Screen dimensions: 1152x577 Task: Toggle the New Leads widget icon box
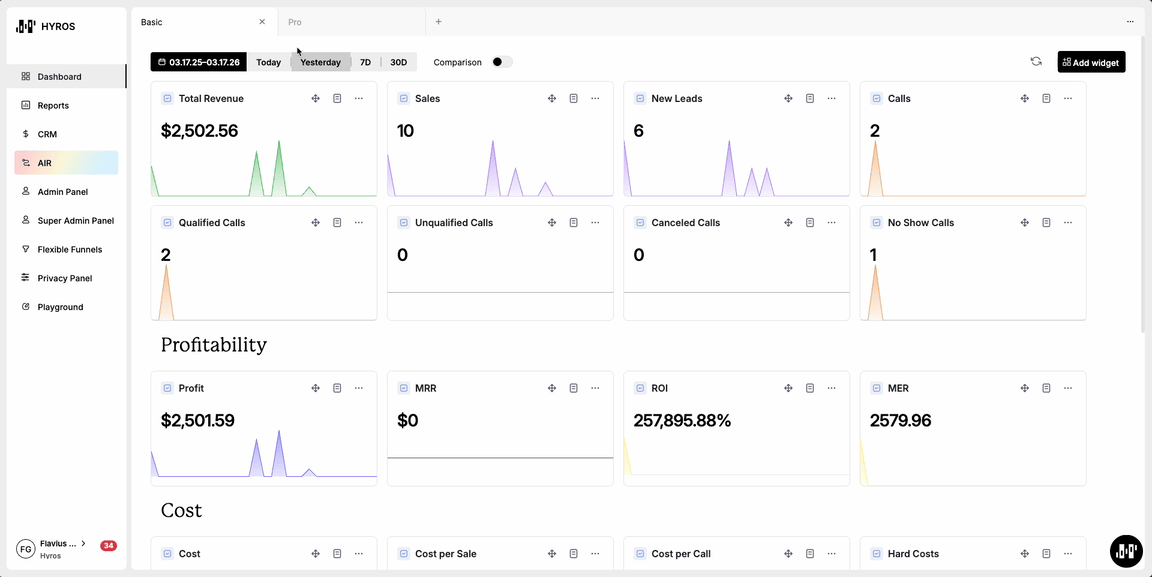point(640,99)
